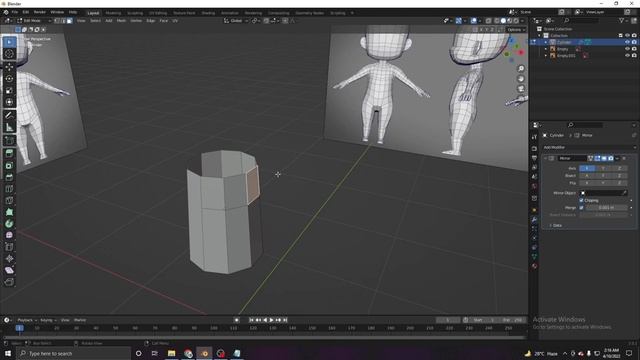The height and width of the screenshot is (360, 640).
Task: Select the Scale tool
Action: [x=9, y=90]
